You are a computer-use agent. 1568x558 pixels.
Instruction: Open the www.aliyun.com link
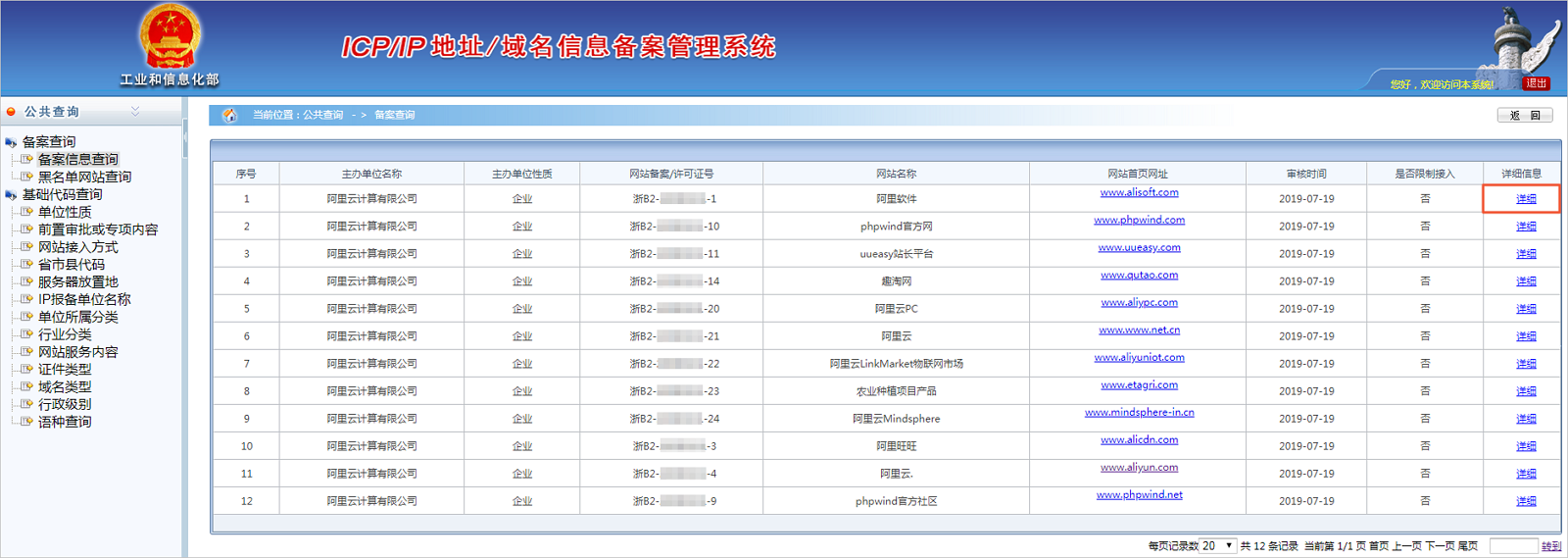tap(1139, 467)
